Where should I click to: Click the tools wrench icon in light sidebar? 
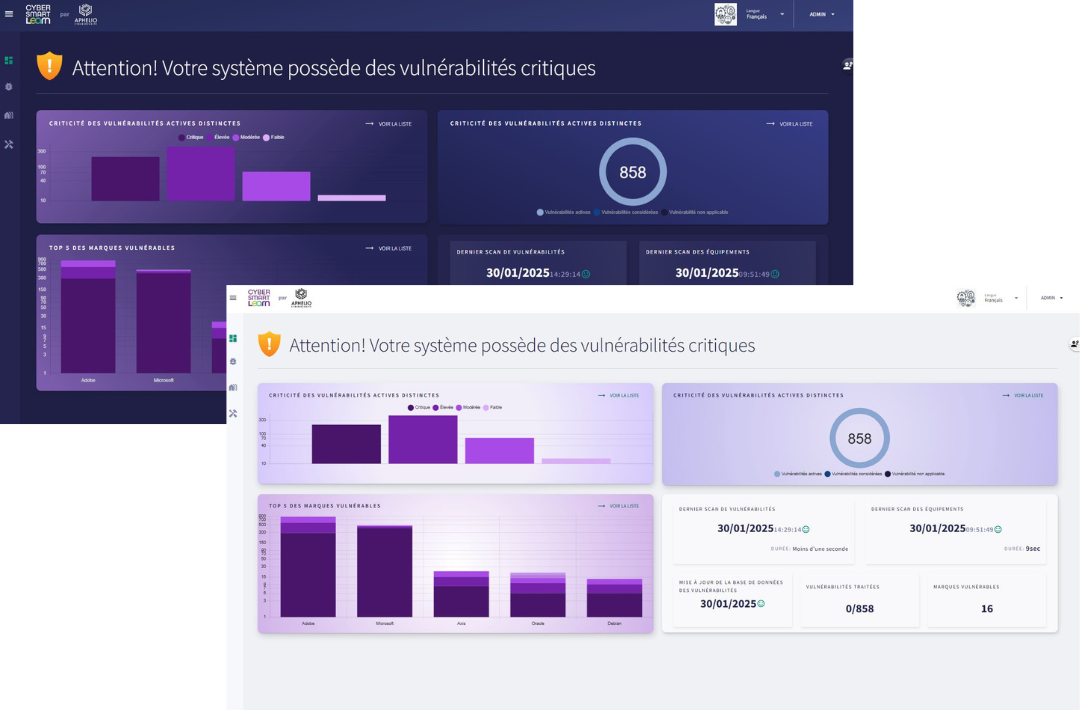[x=233, y=413]
